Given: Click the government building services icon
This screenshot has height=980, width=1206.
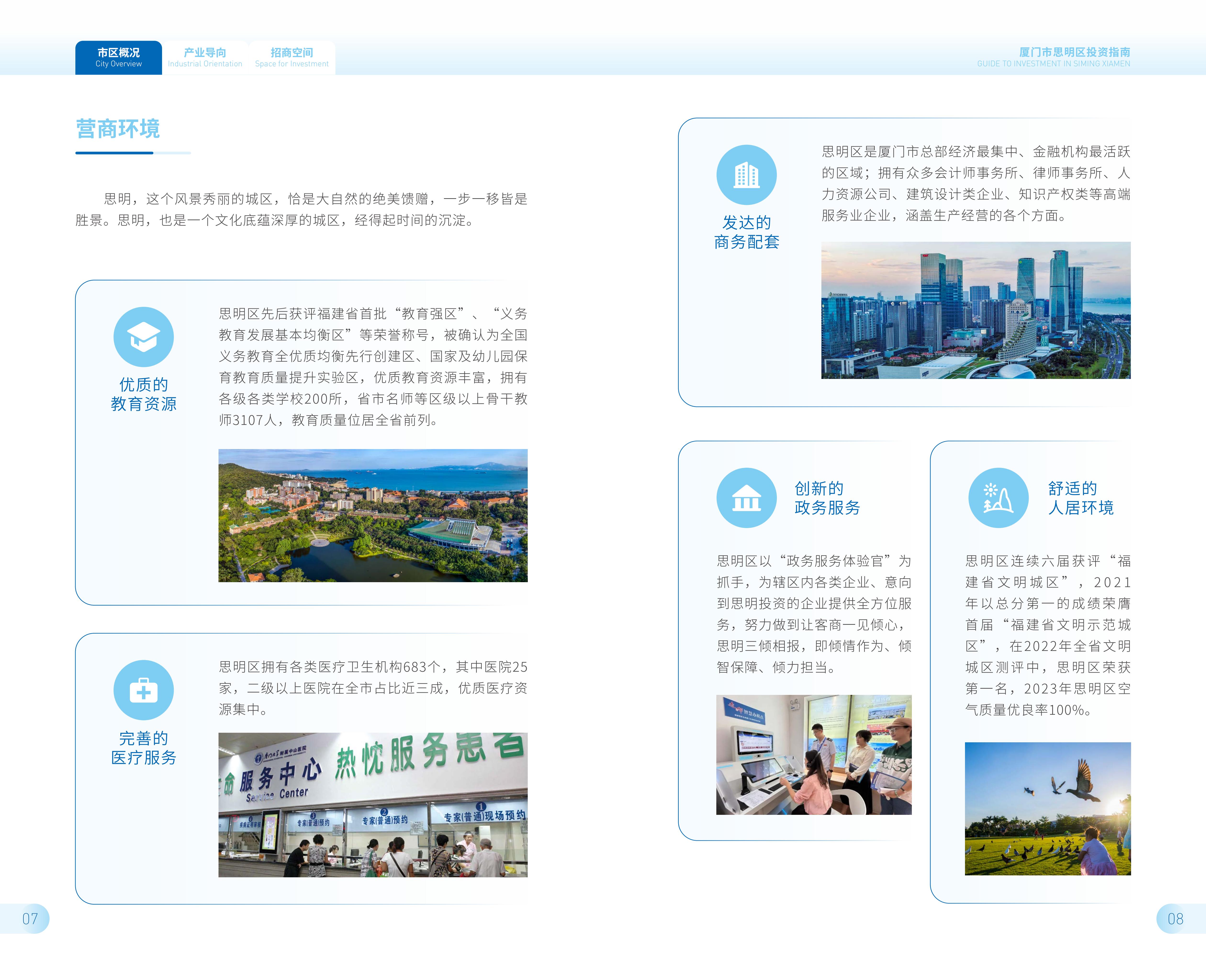Looking at the screenshot, I should point(747,498).
